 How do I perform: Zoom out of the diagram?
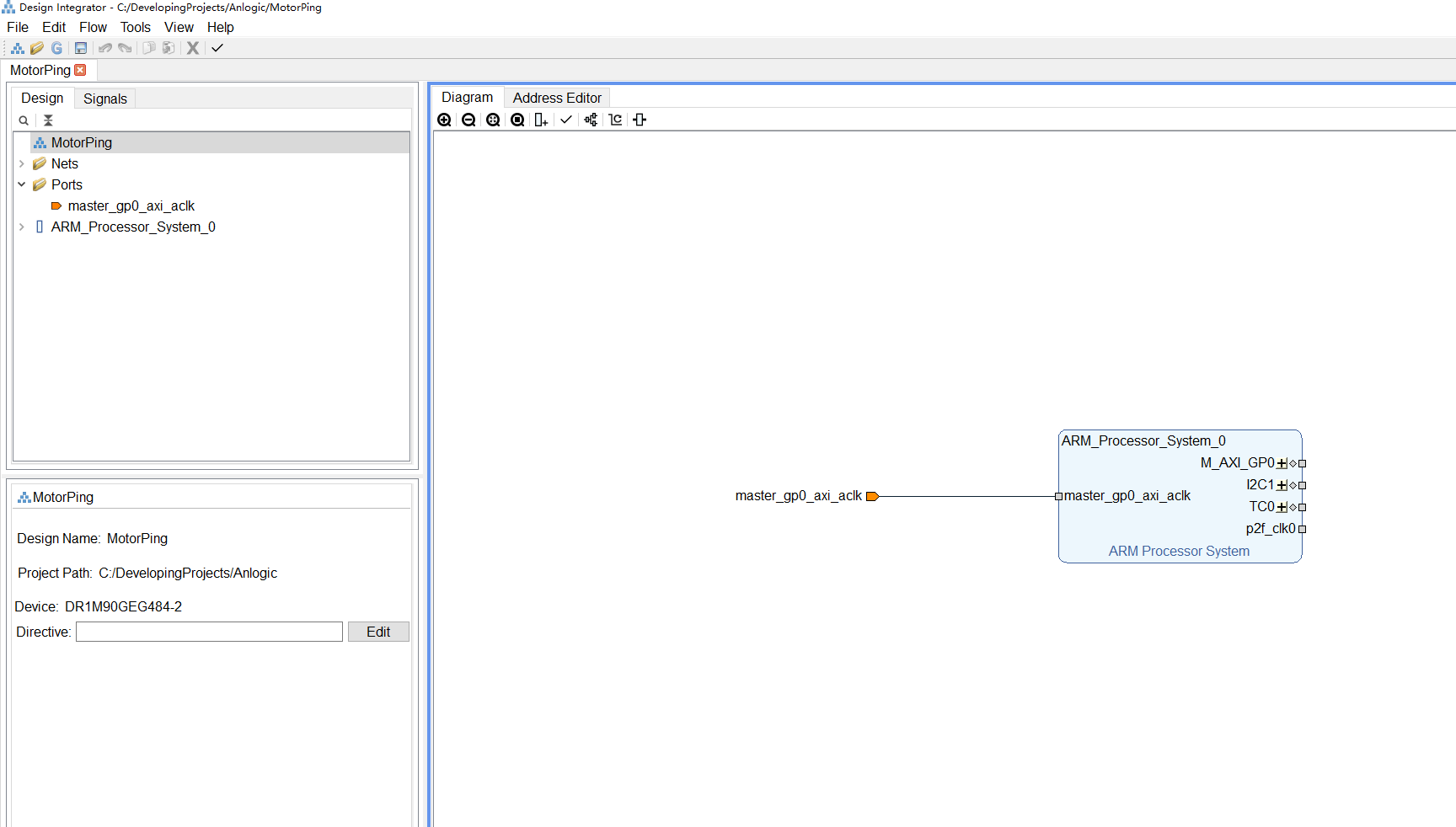point(468,120)
